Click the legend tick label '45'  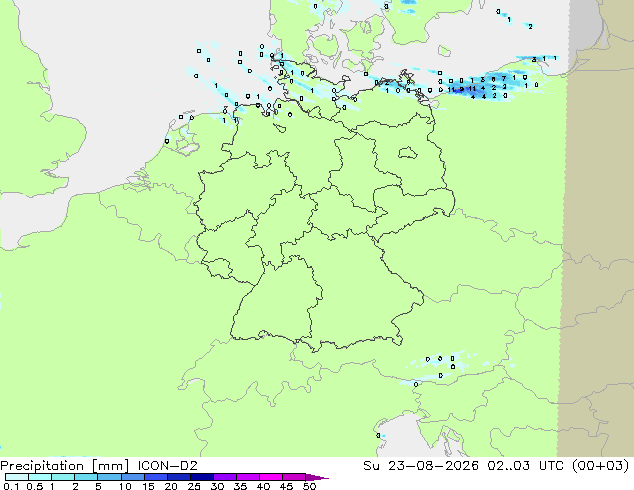286,486
